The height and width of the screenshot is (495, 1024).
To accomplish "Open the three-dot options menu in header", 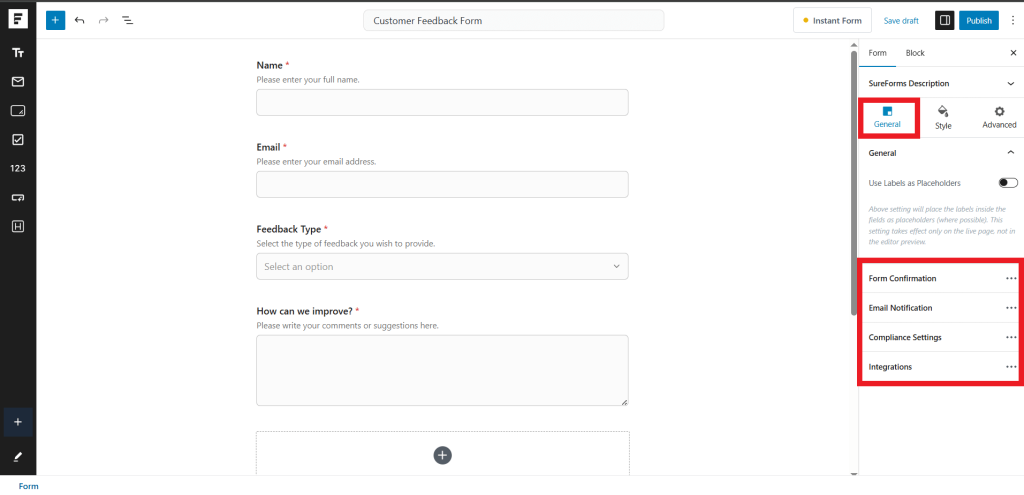I will coord(1013,20).
